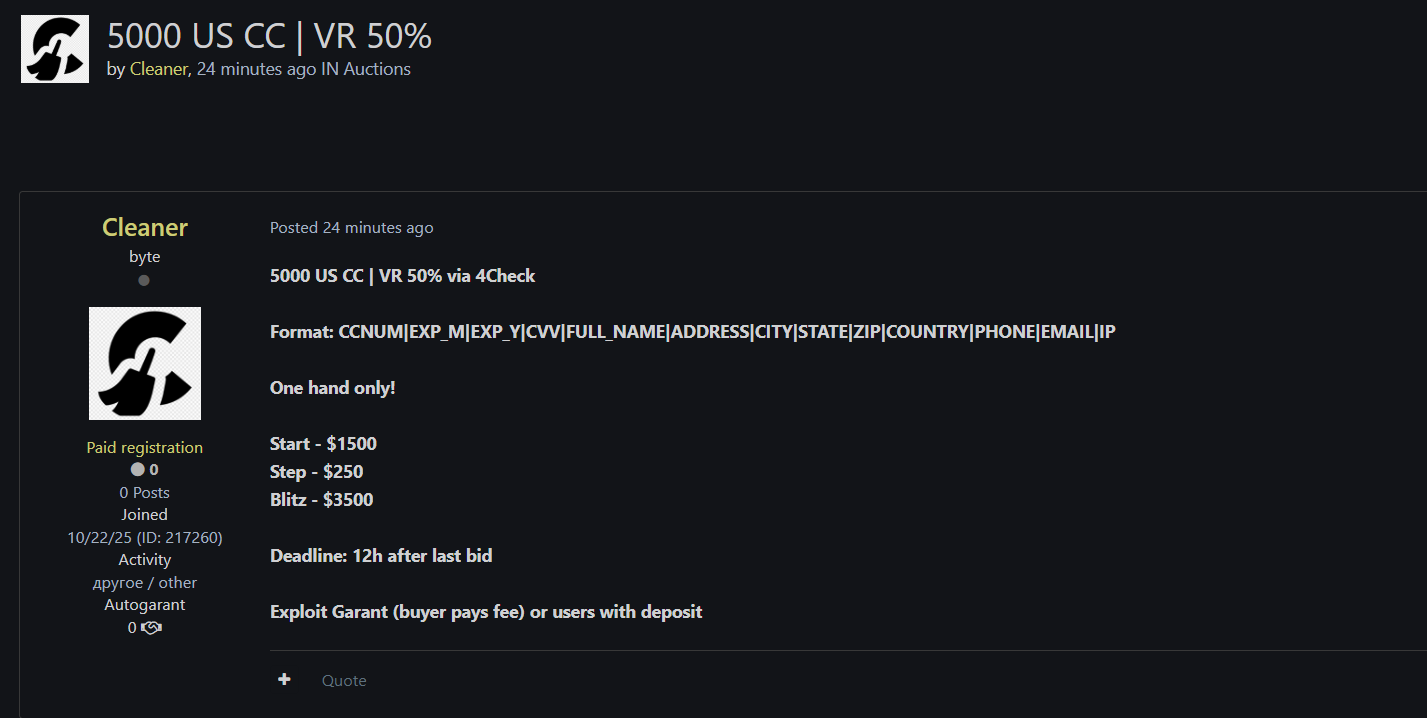Click the reputation circle icon next to 0

pyautogui.click(x=138, y=470)
